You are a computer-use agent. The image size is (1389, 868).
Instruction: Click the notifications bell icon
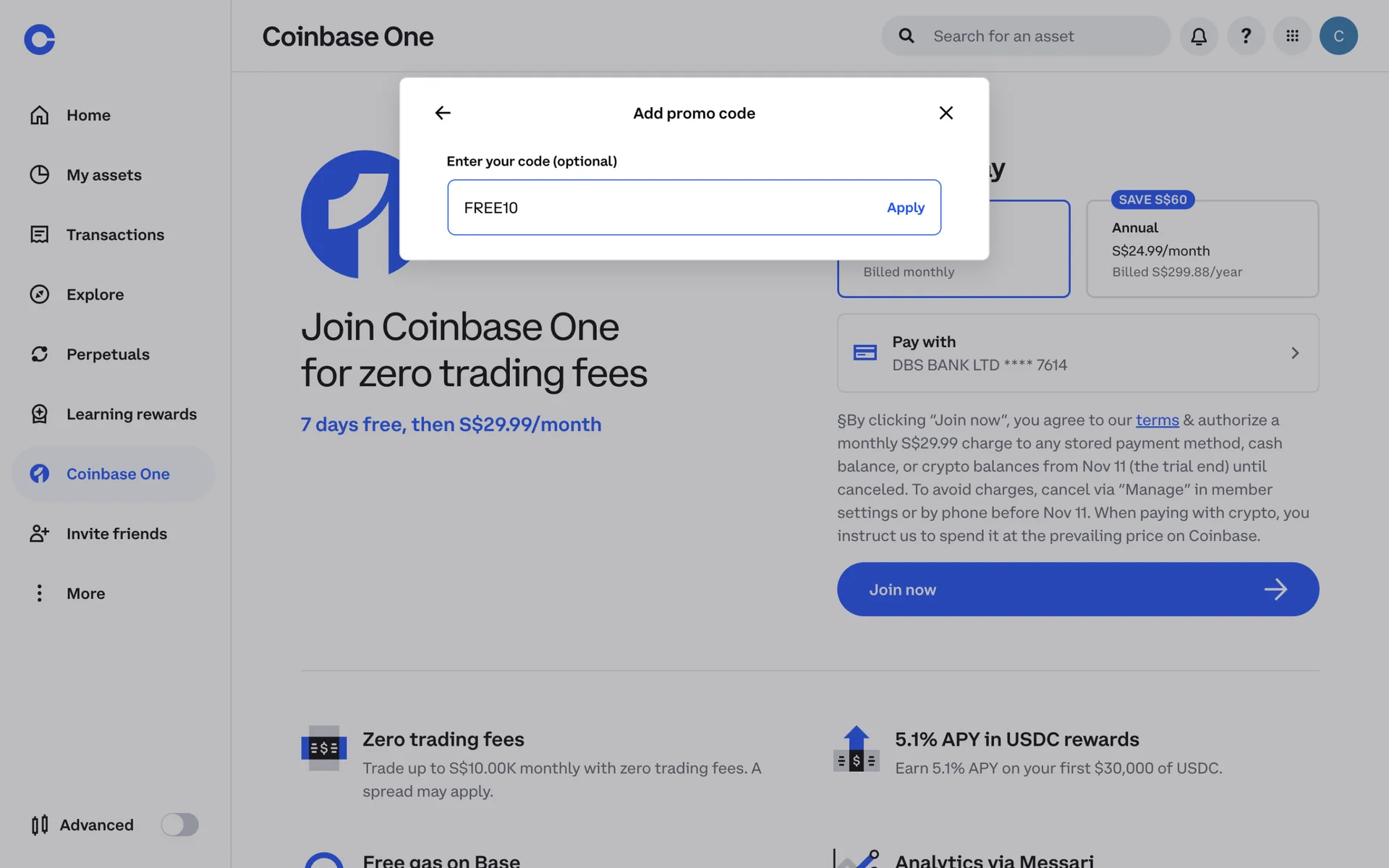click(x=1199, y=36)
